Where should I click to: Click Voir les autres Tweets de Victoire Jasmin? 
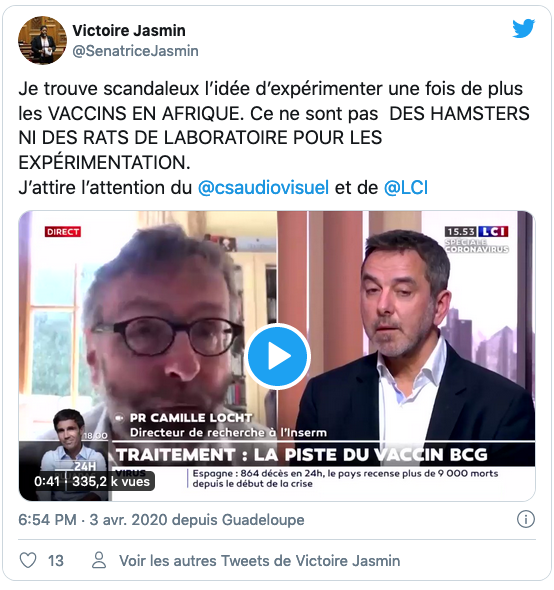click(x=260, y=561)
